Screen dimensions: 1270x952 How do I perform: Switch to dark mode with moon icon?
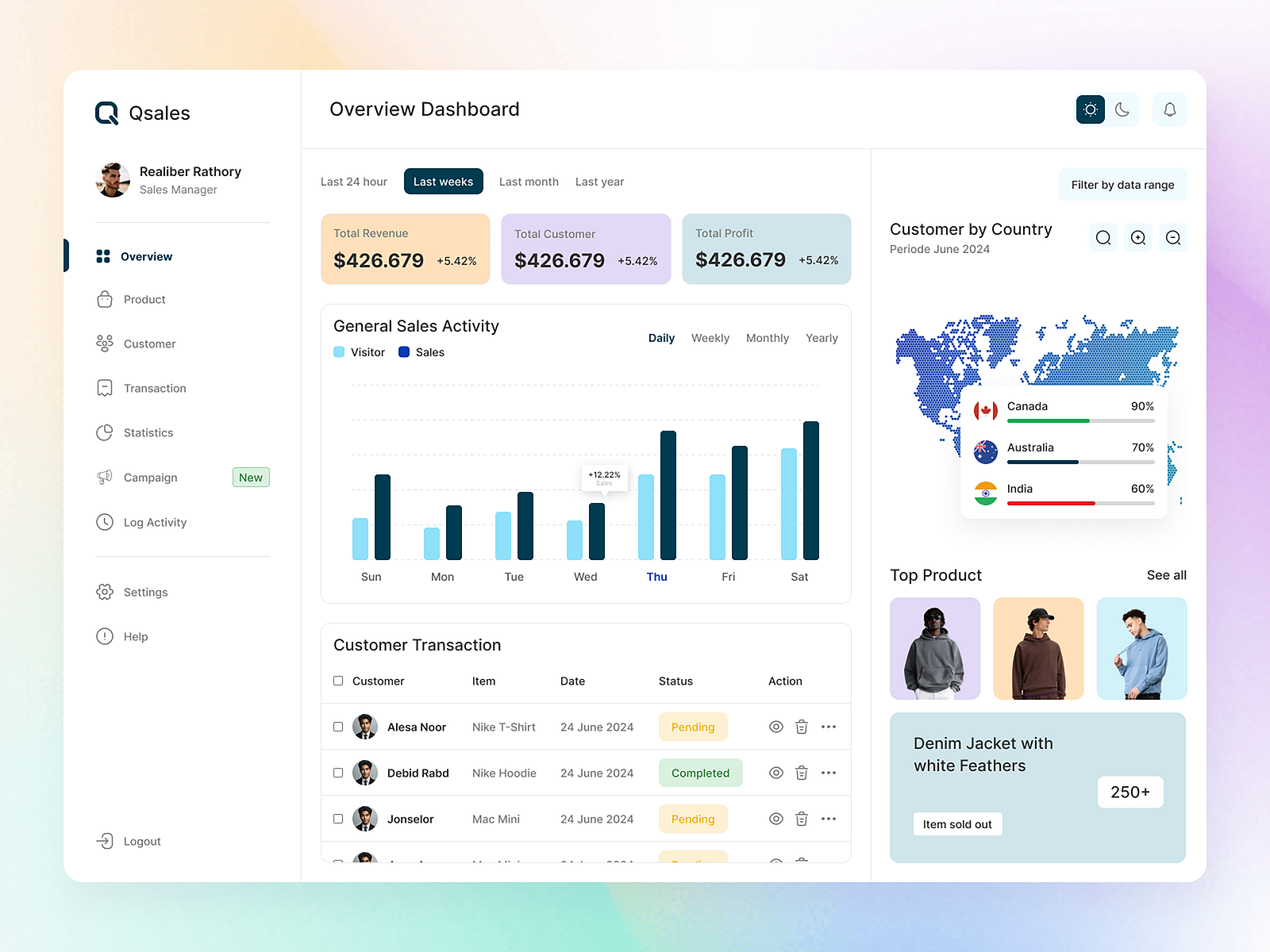tap(1122, 109)
